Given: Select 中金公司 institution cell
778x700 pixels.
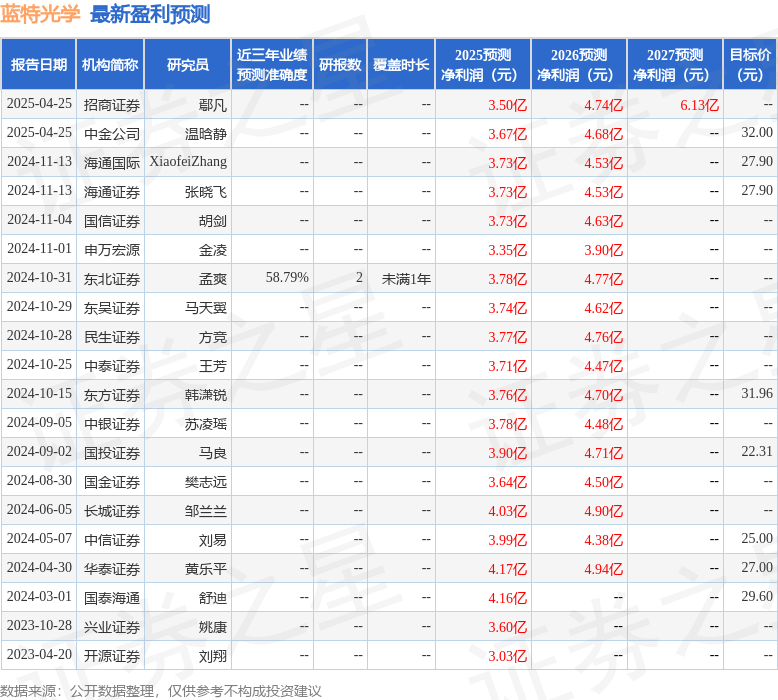Looking at the screenshot, I should [x=112, y=133].
